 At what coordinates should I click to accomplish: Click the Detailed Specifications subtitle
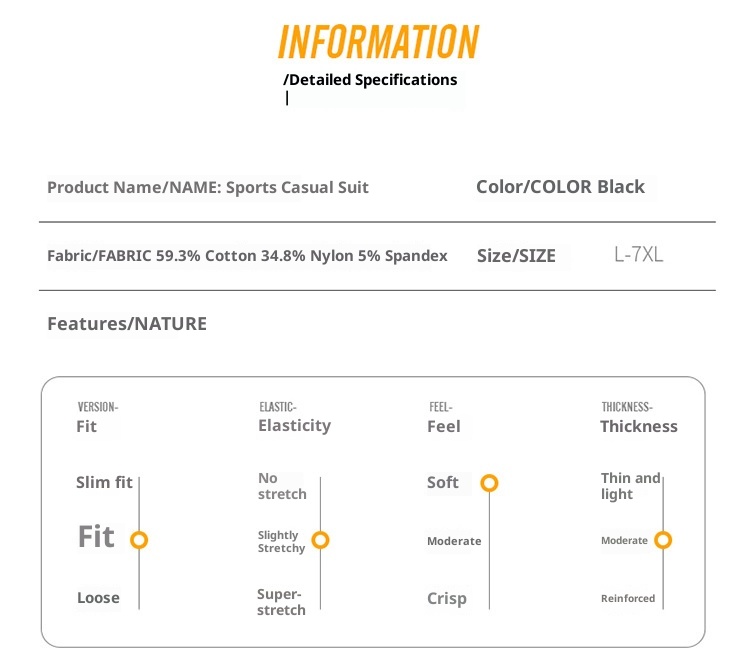click(x=370, y=80)
